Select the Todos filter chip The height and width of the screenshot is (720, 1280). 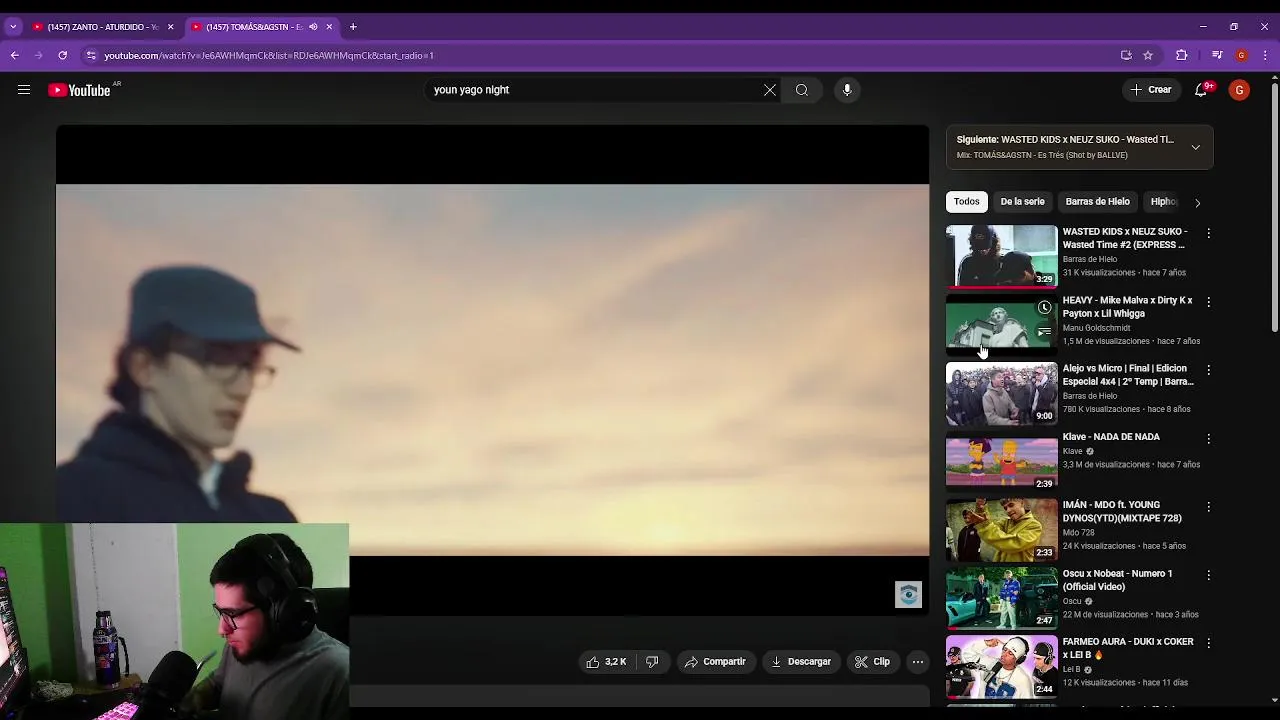point(966,202)
